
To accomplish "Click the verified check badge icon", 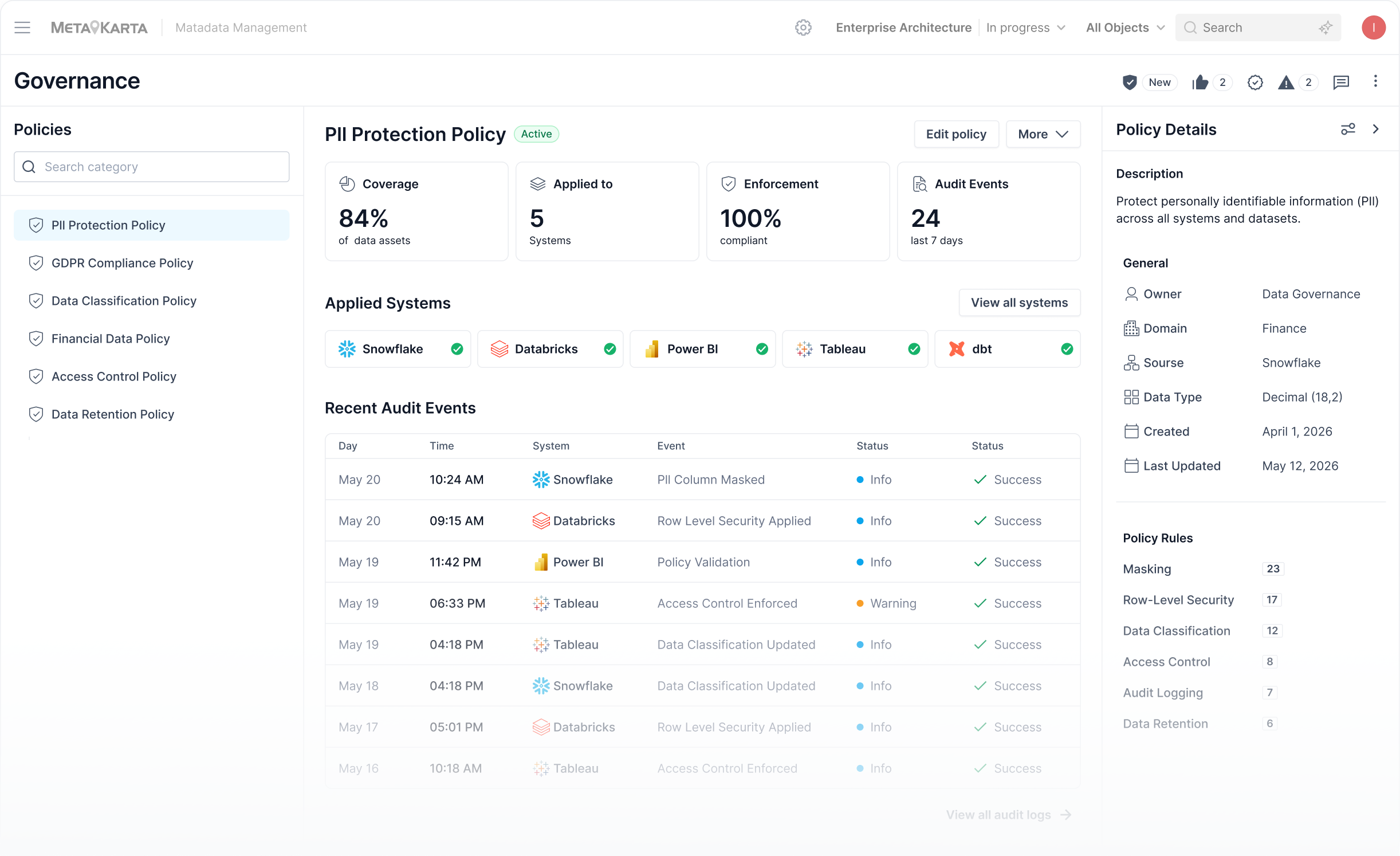I will coord(1255,83).
